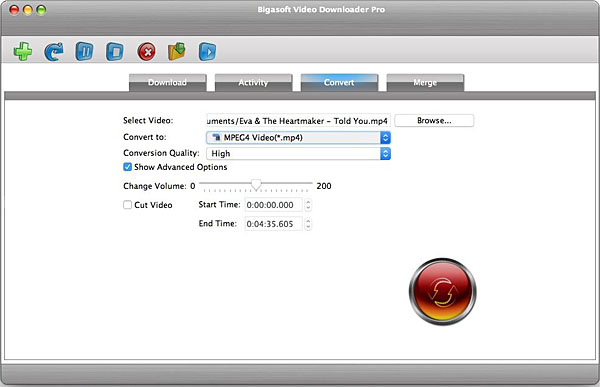The width and height of the screenshot is (600, 387).
Task: Click the blue curved arrow resume icon
Action: [54, 52]
